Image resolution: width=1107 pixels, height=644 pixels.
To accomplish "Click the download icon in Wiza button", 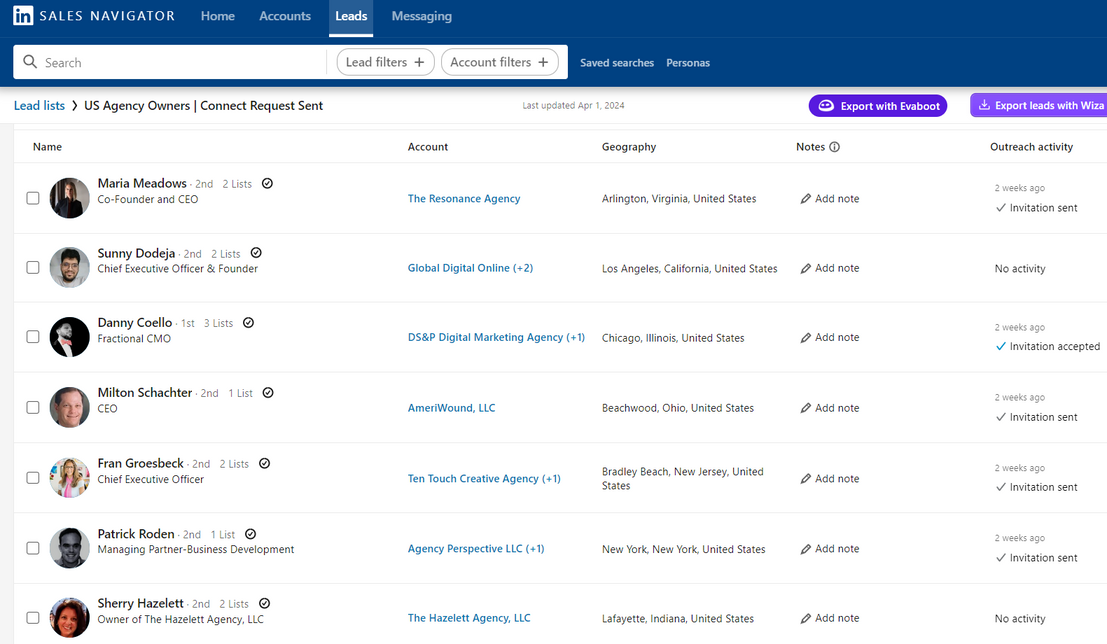I will pyautogui.click(x=984, y=105).
